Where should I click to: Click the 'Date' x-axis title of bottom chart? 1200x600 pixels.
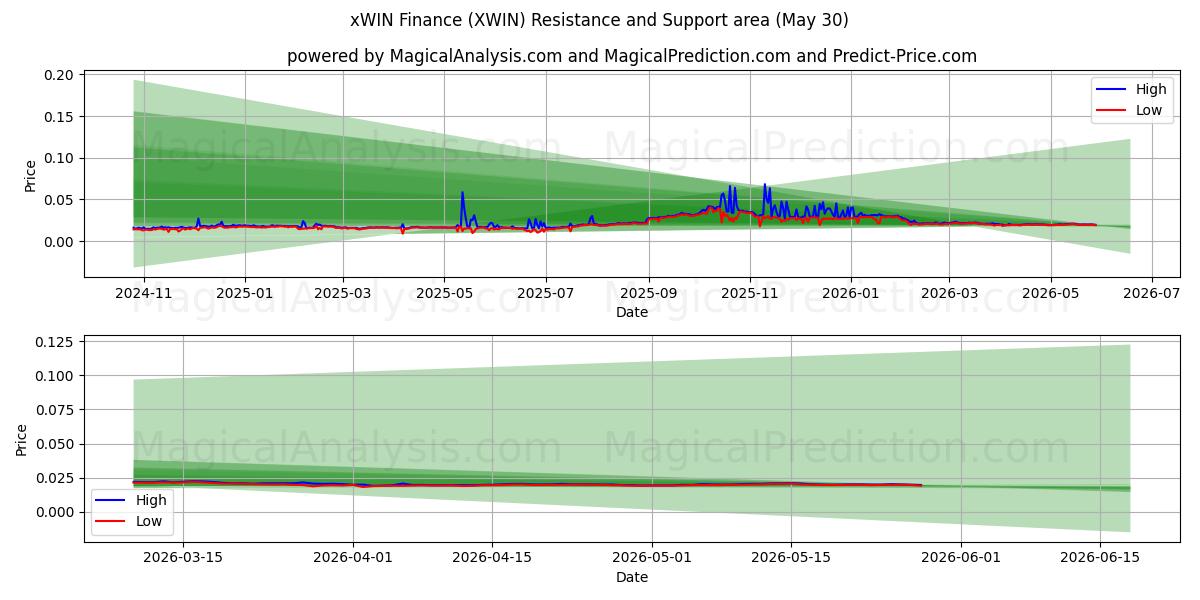tap(632, 577)
